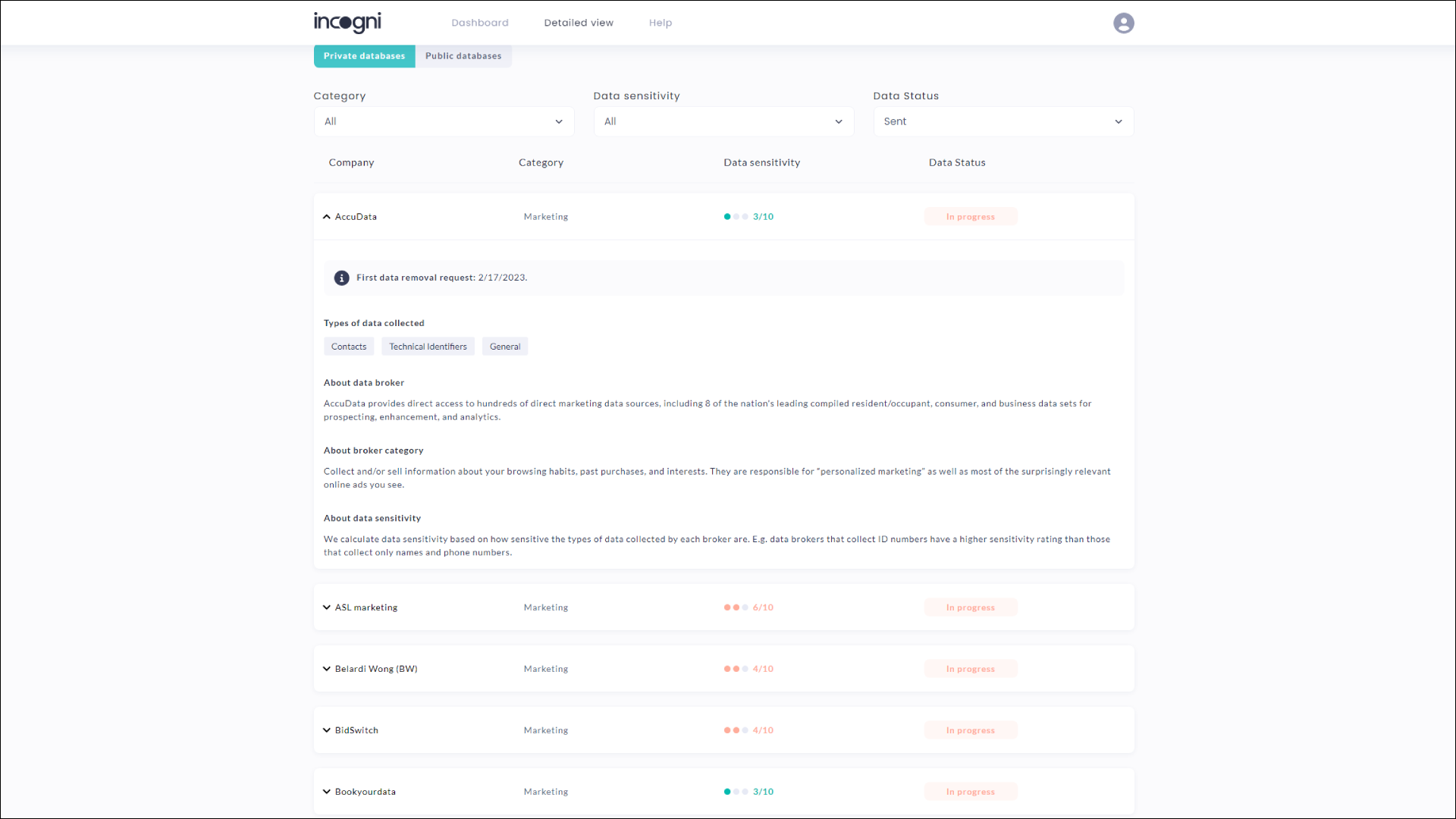Open the Data sensitivity filter dropdown
1456x819 pixels.
tap(723, 121)
